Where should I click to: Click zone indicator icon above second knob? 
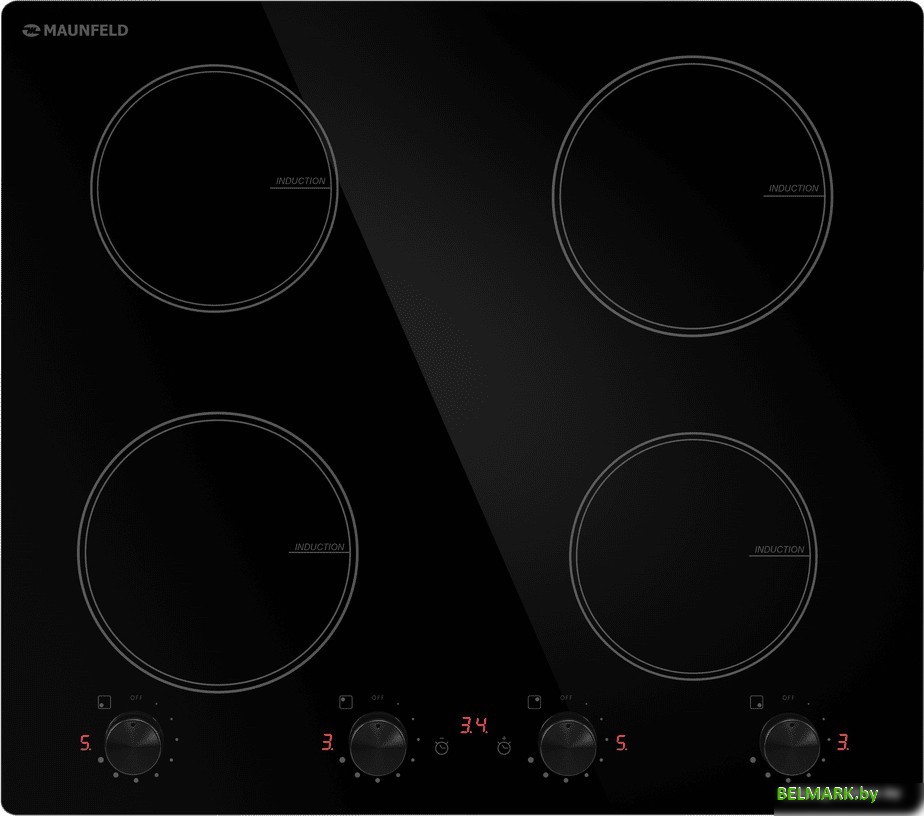[x=345, y=701]
